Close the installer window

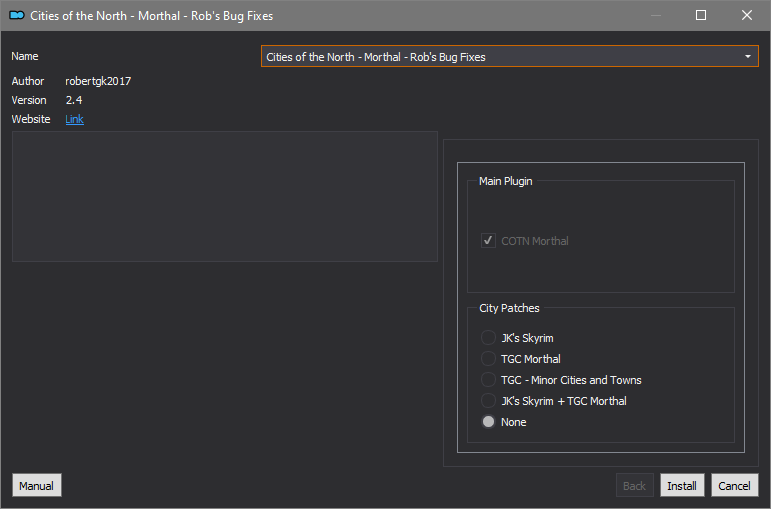point(746,15)
